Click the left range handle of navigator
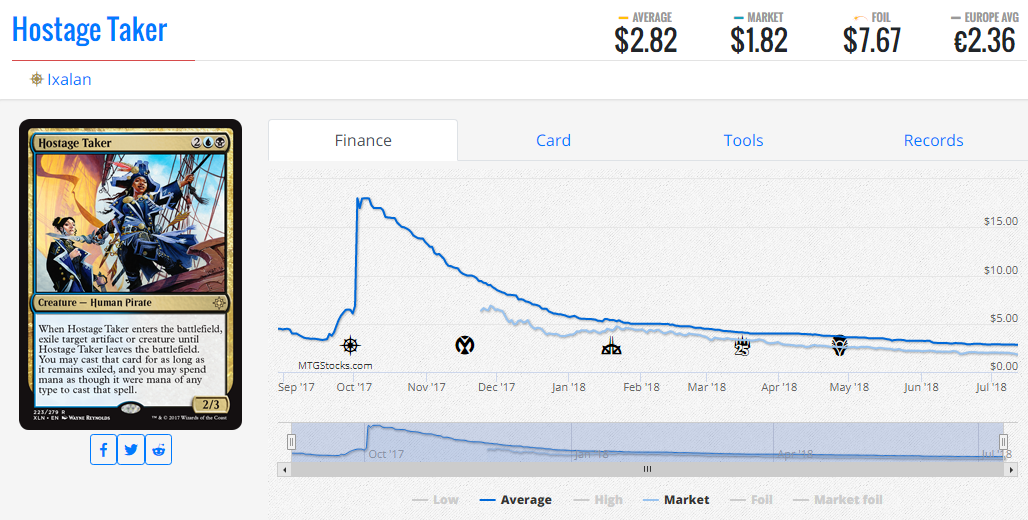The width and height of the screenshot is (1028, 520). [x=291, y=442]
